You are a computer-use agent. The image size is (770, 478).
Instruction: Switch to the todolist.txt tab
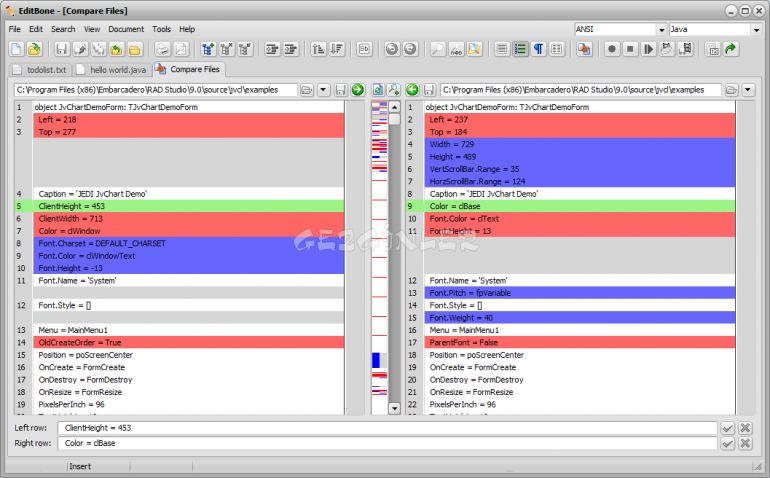pos(40,70)
